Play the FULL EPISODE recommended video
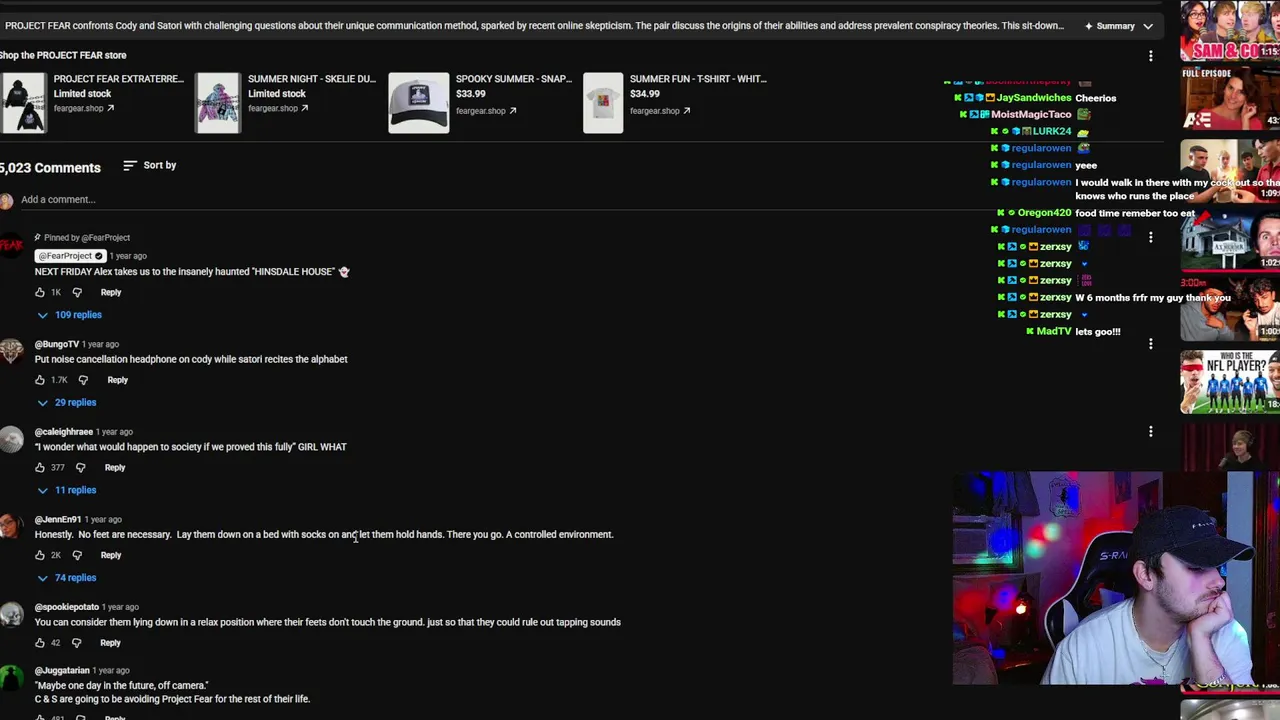Viewport: 1280px width, 720px height. [1230, 99]
